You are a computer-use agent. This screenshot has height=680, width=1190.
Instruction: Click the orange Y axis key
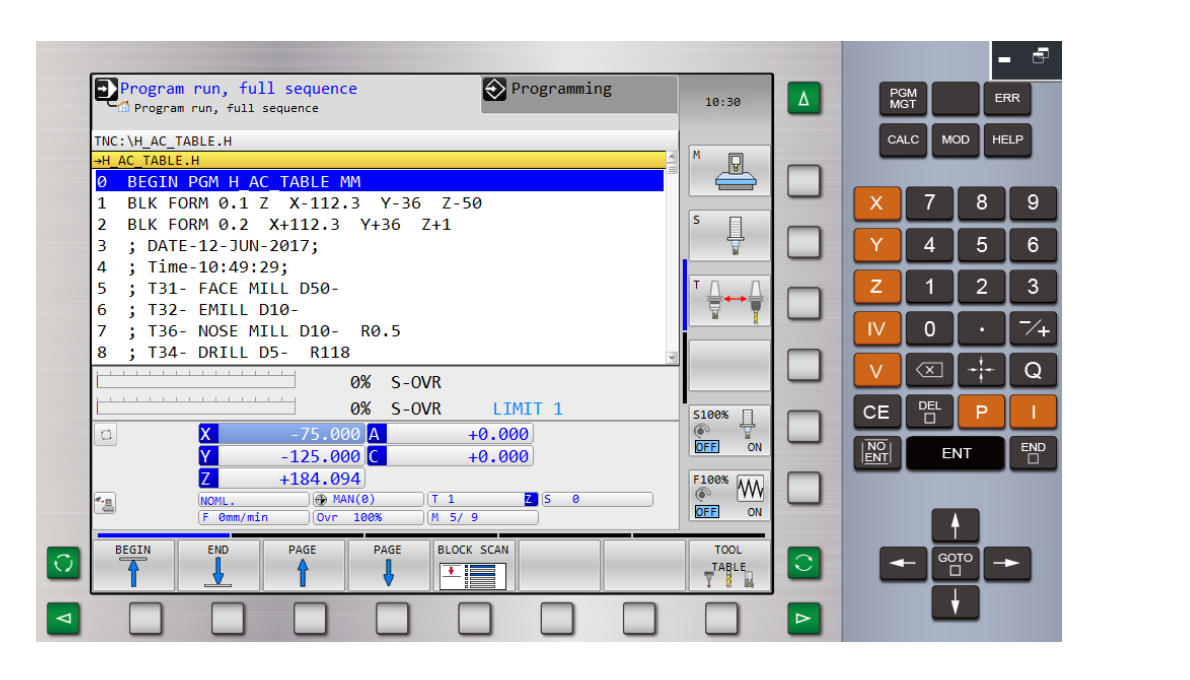pyautogui.click(x=877, y=244)
